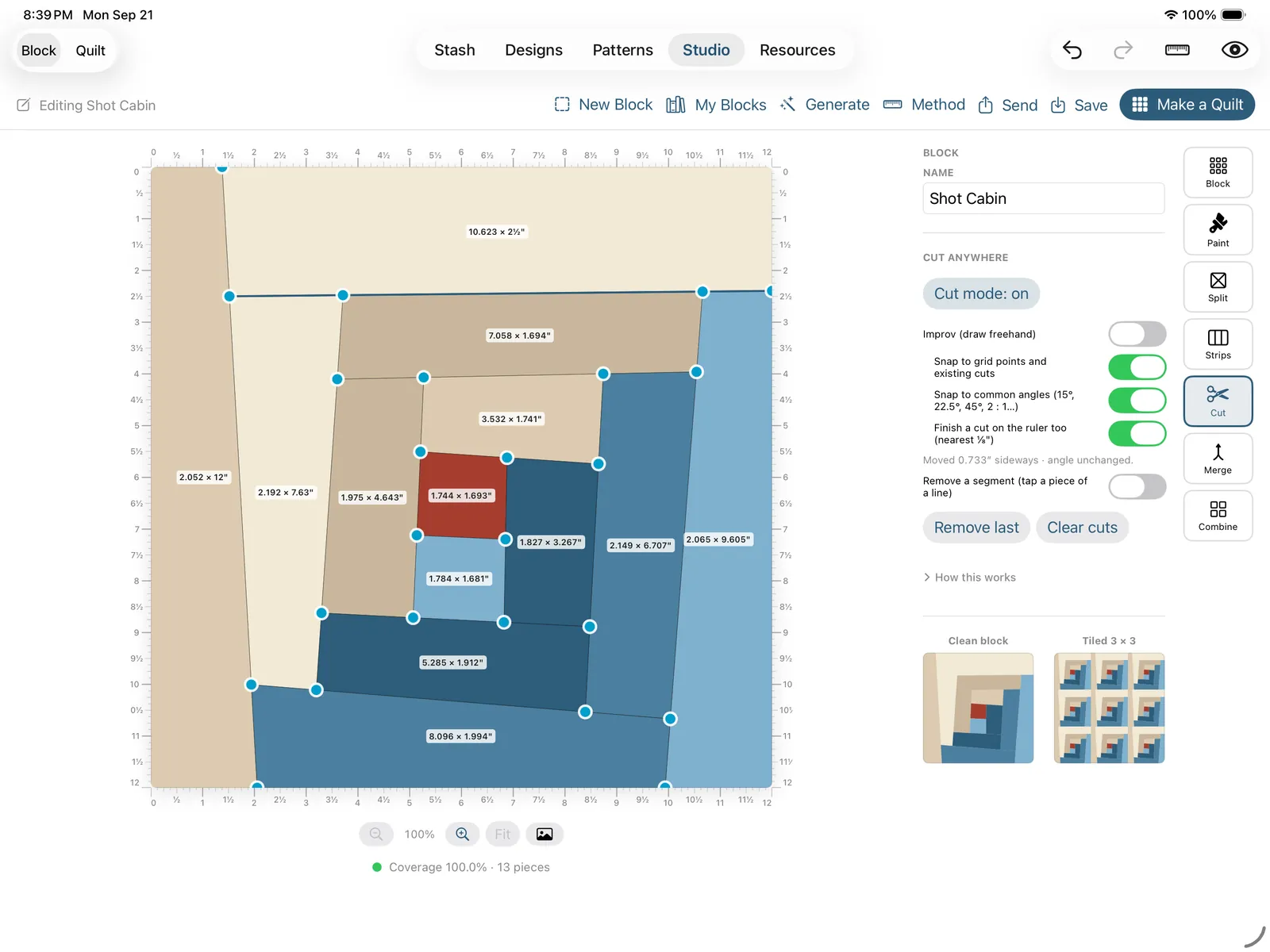Viewport: 1270px width, 952px height.
Task: Disable Snap to common angles toggle
Action: tap(1137, 400)
